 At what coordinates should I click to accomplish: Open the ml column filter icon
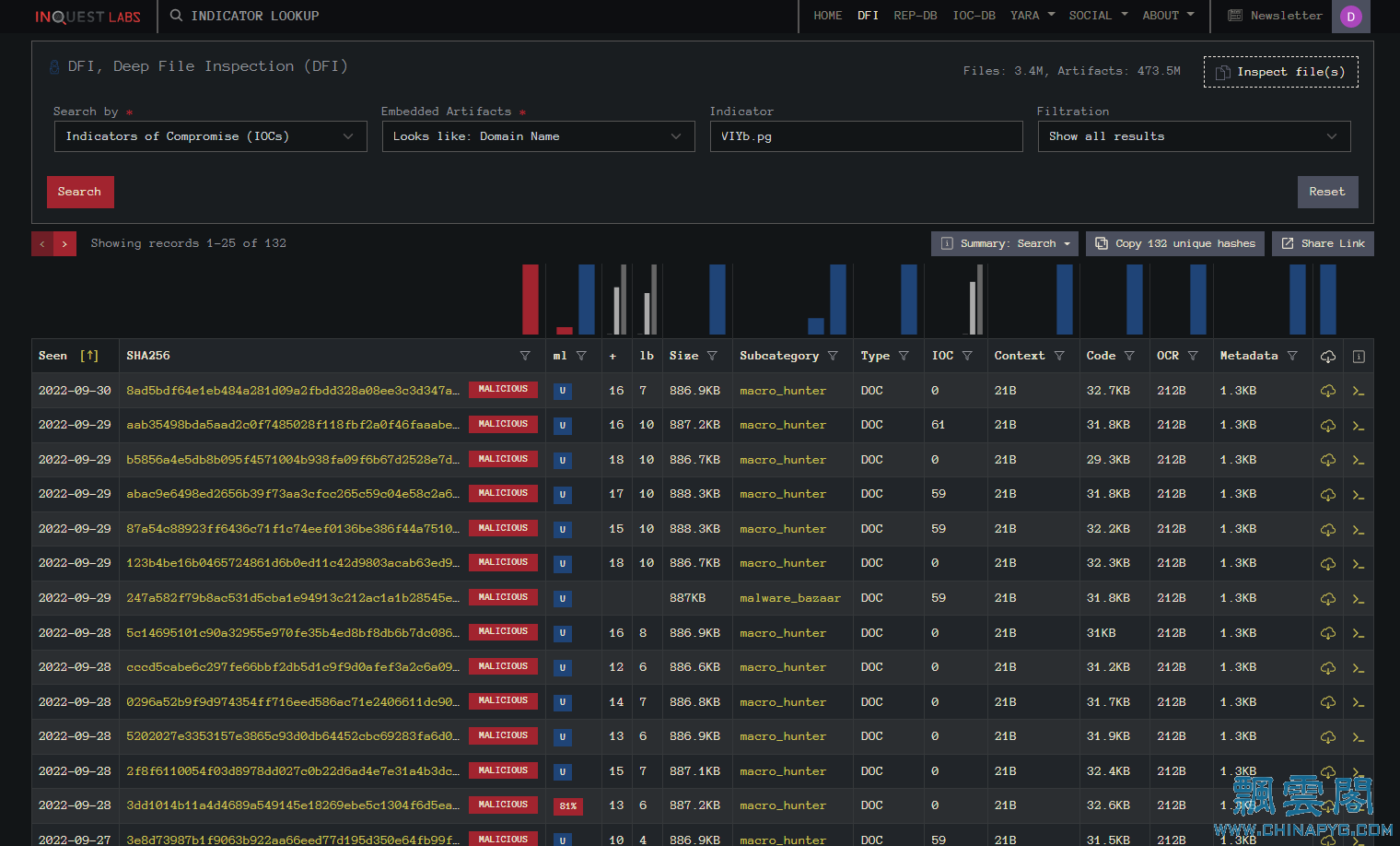[581, 356]
